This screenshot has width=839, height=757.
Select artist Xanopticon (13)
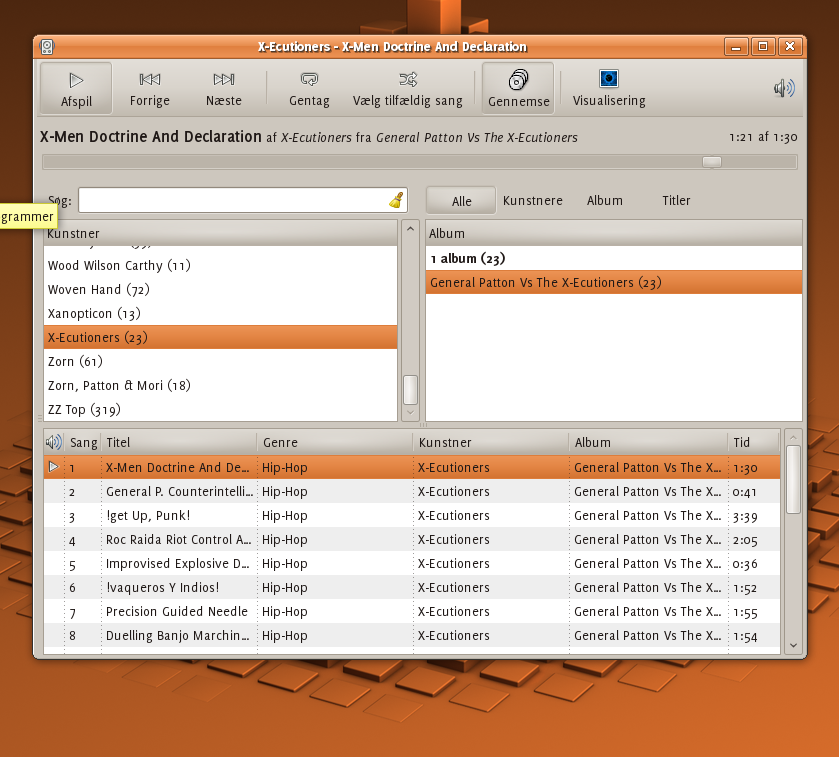tap(220, 313)
